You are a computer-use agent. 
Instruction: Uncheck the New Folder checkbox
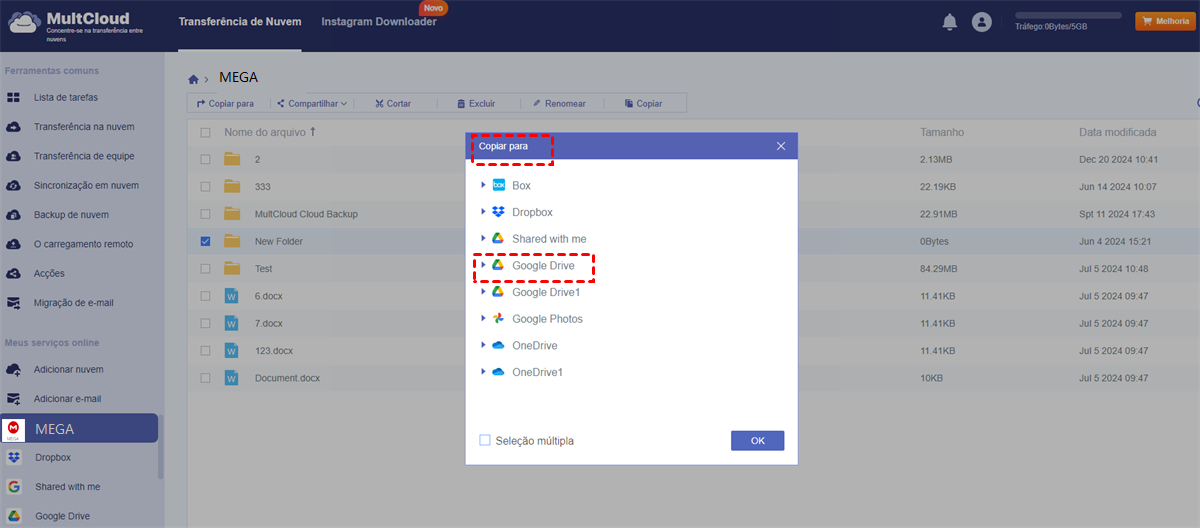click(205, 241)
